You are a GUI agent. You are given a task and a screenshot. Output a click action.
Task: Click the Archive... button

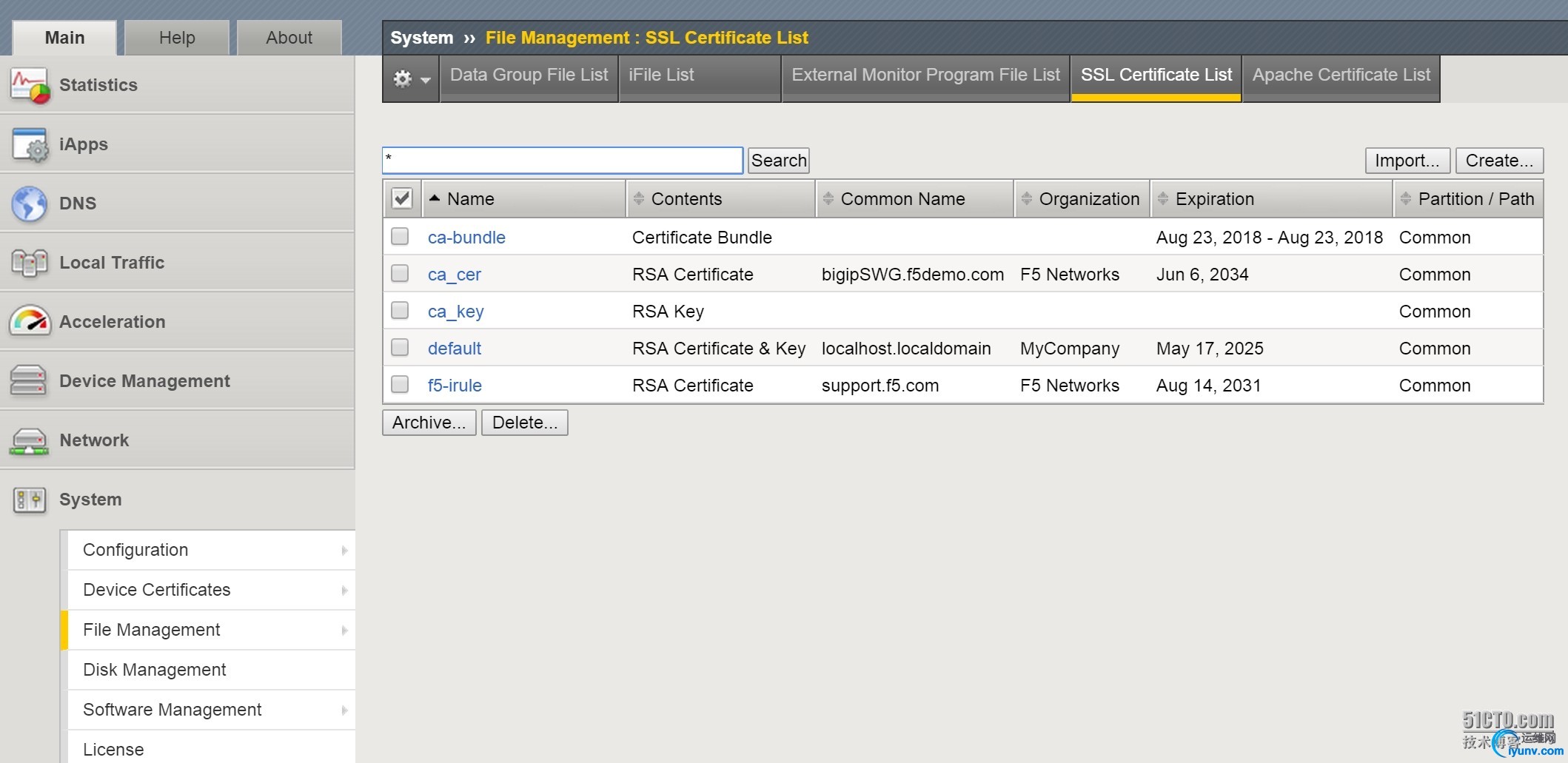tap(429, 423)
